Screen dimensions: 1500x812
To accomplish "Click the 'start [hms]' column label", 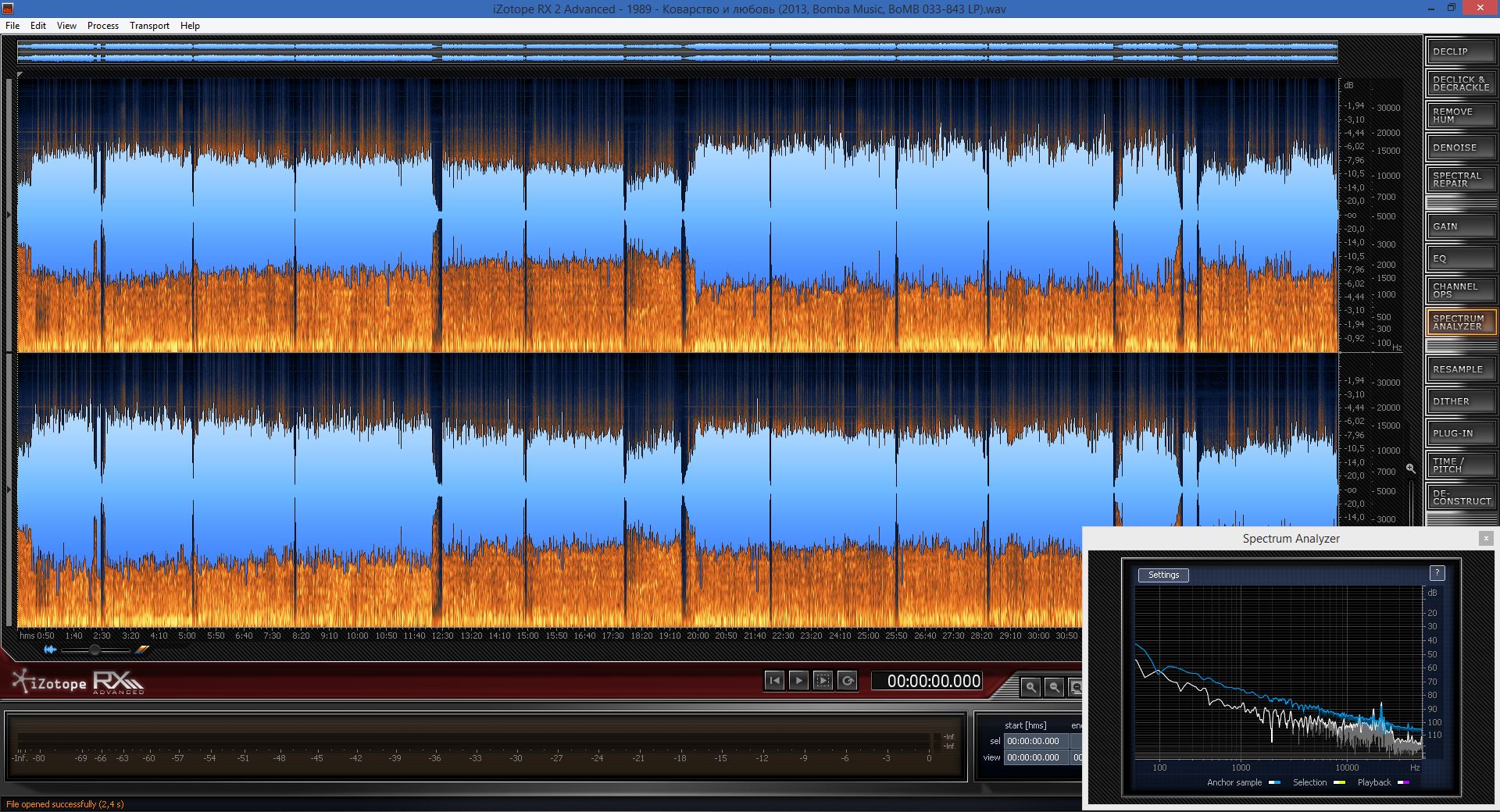I will point(1025,725).
